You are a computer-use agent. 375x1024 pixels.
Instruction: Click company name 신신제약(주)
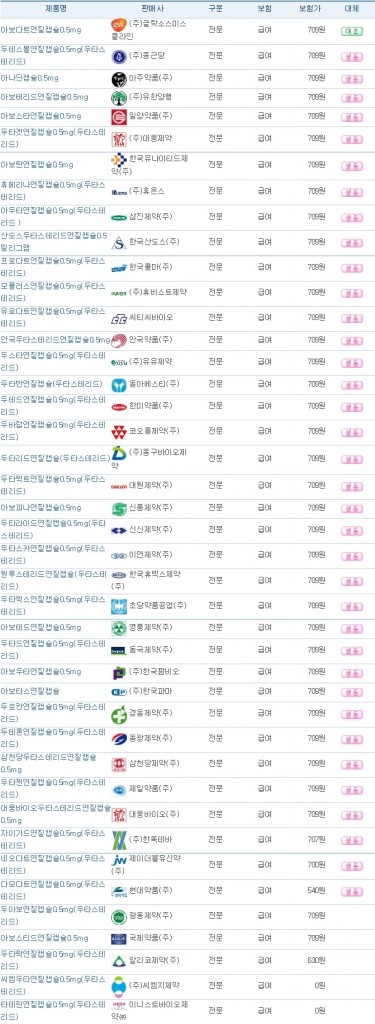coord(152,530)
